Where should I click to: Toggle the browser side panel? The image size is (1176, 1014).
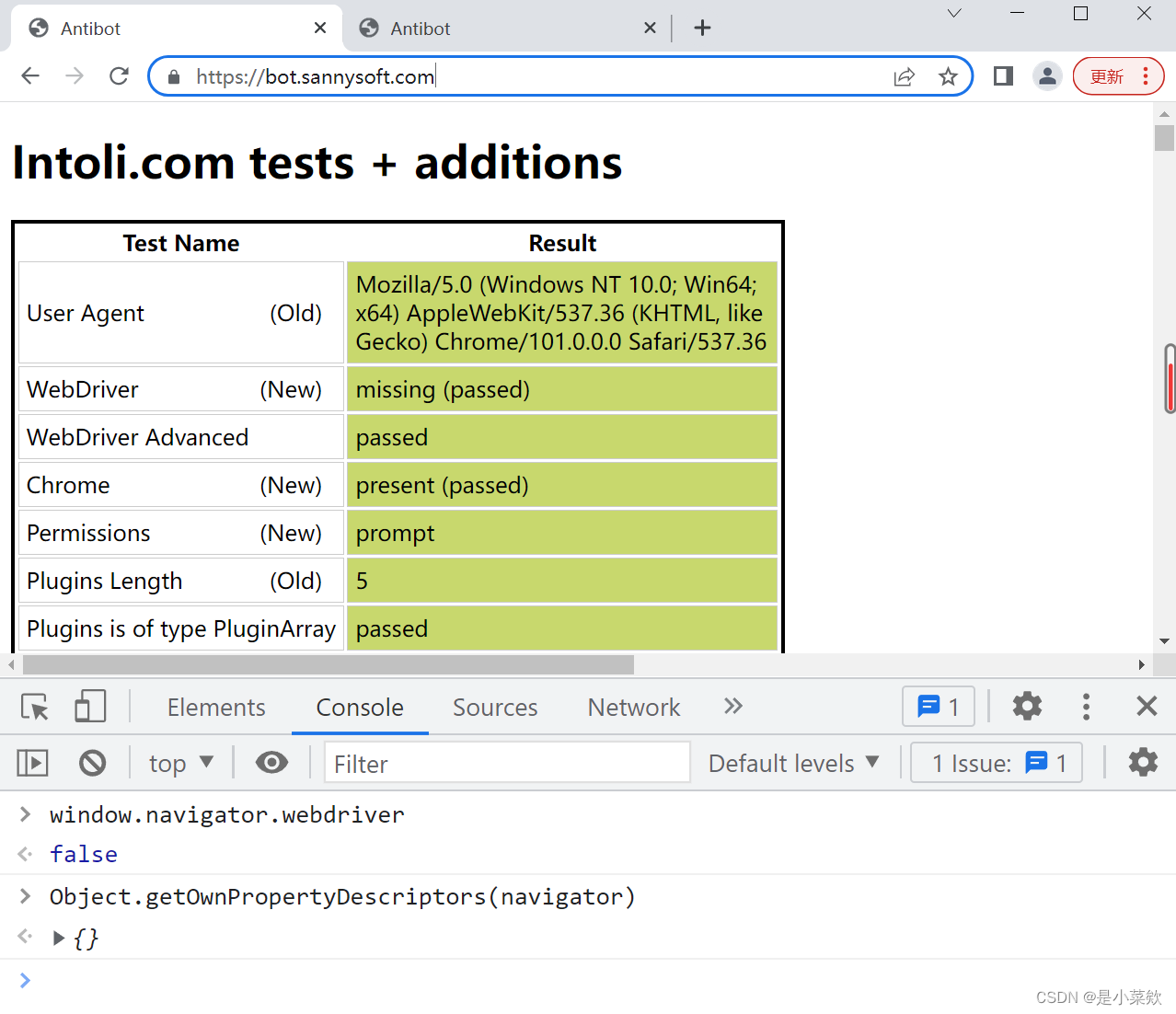[1003, 76]
